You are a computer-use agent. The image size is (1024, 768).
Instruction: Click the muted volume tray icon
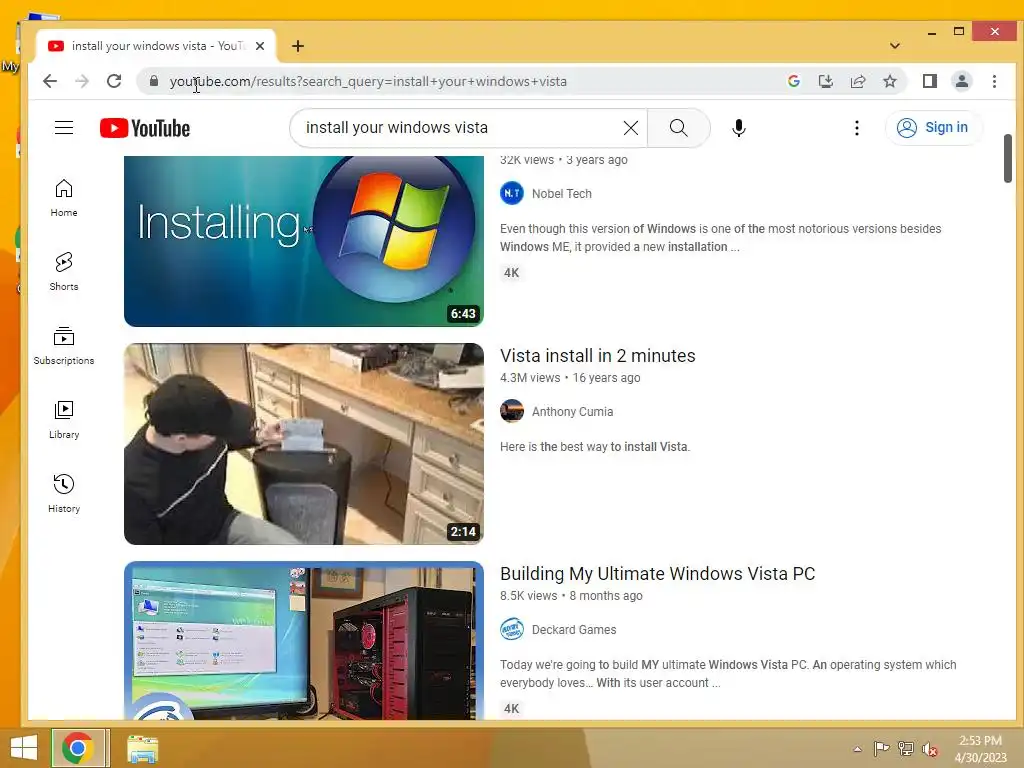[930, 749]
